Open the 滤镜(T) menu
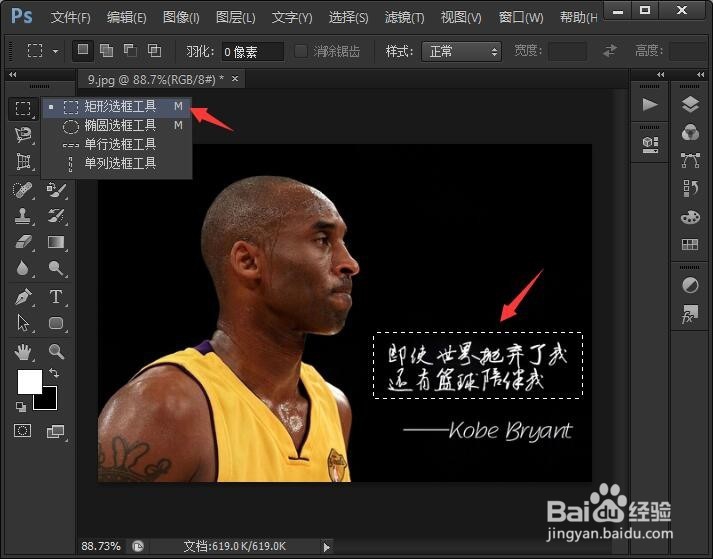Screen dimensions: 713x559 (x=404, y=17)
